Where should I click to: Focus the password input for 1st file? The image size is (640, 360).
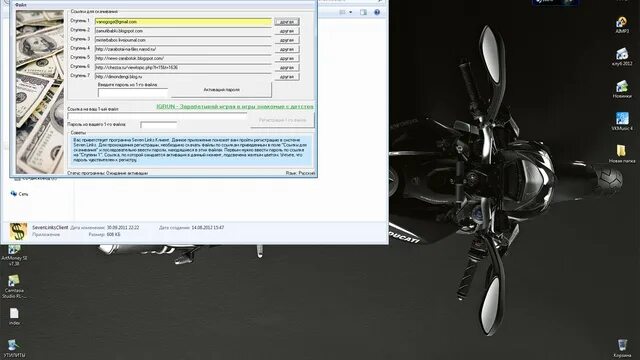133,93
